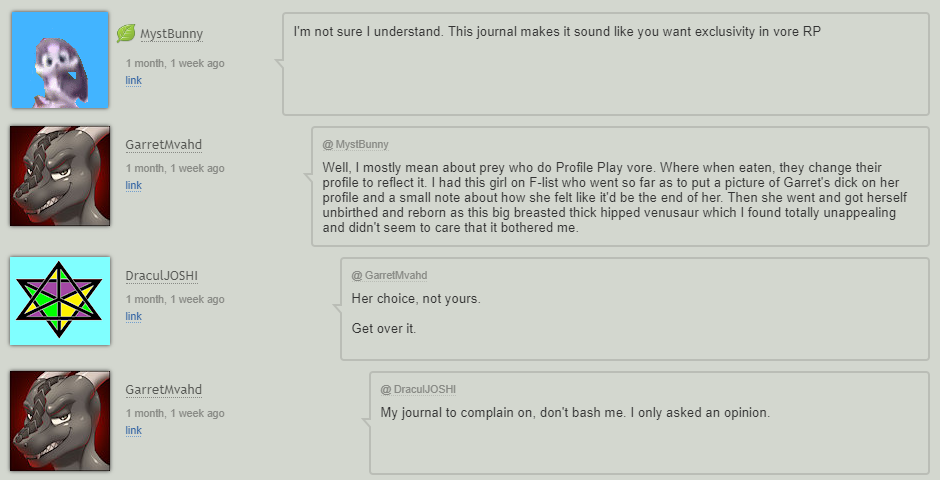The height and width of the screenshot is (480, 940).
Task: Click DraculJOSHI's star avatar
Action: point(60,301)
